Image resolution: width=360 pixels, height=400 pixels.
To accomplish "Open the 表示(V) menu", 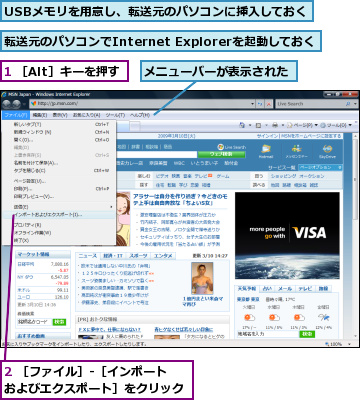I will (x=60, y=115).
